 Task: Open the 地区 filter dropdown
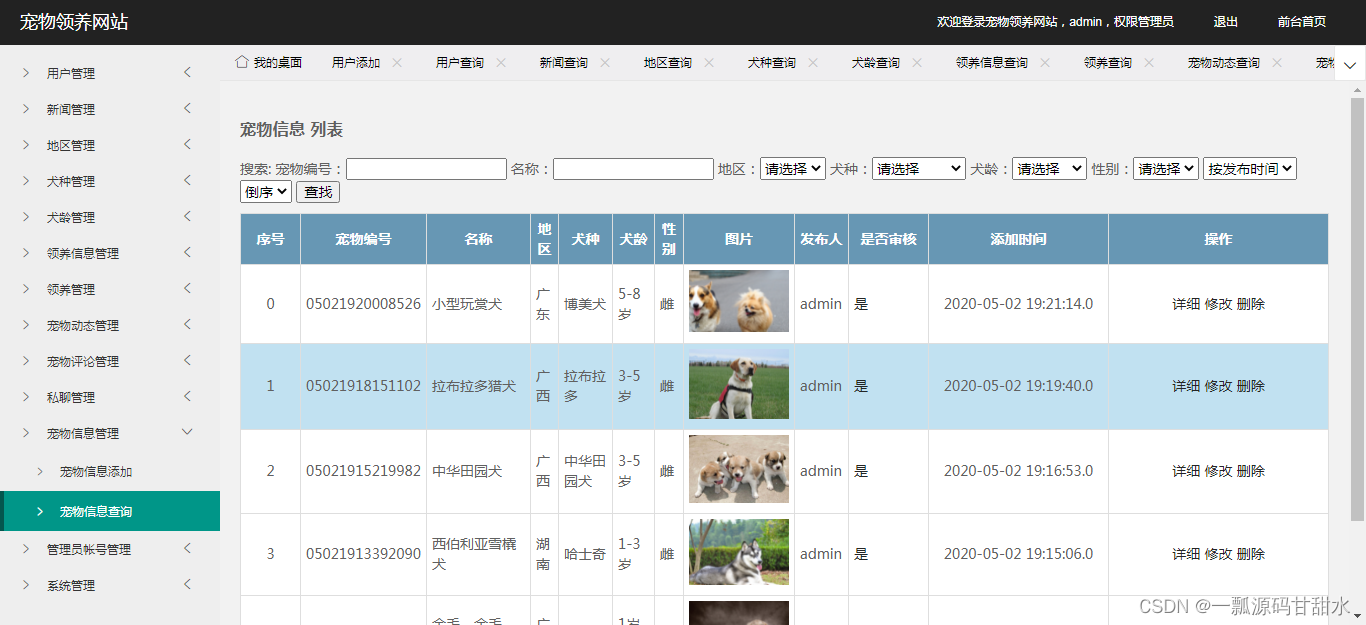(x=793, y=169)
